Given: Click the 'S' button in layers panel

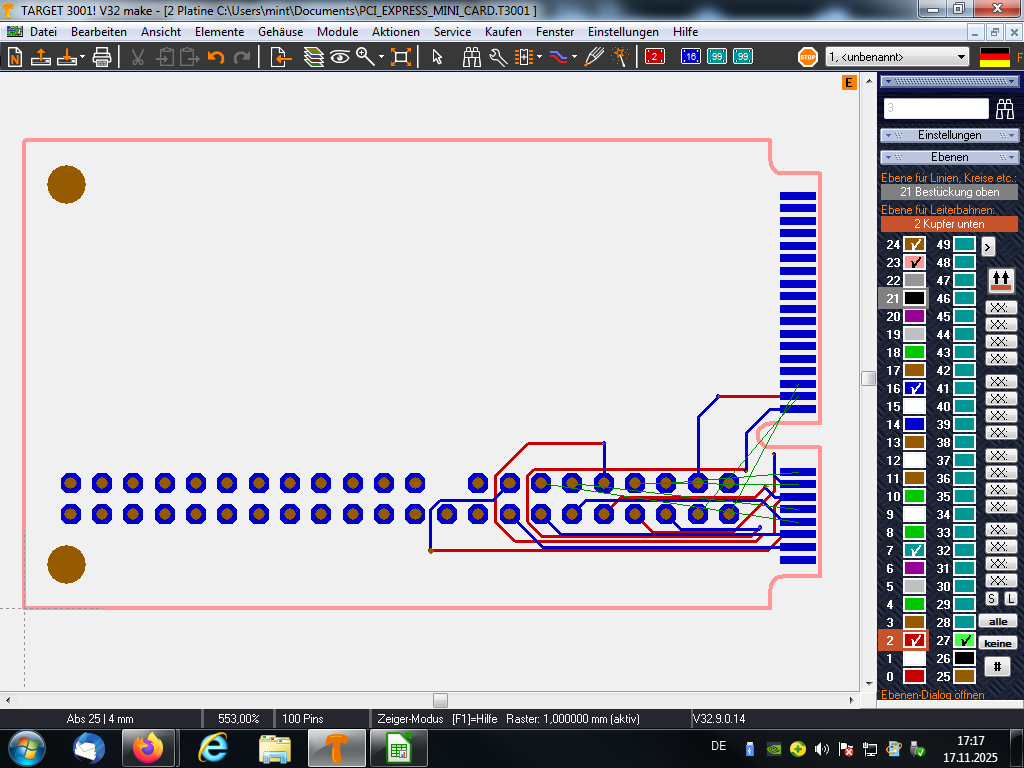Looking at the screenshot, I should click(x=991, y=599).
